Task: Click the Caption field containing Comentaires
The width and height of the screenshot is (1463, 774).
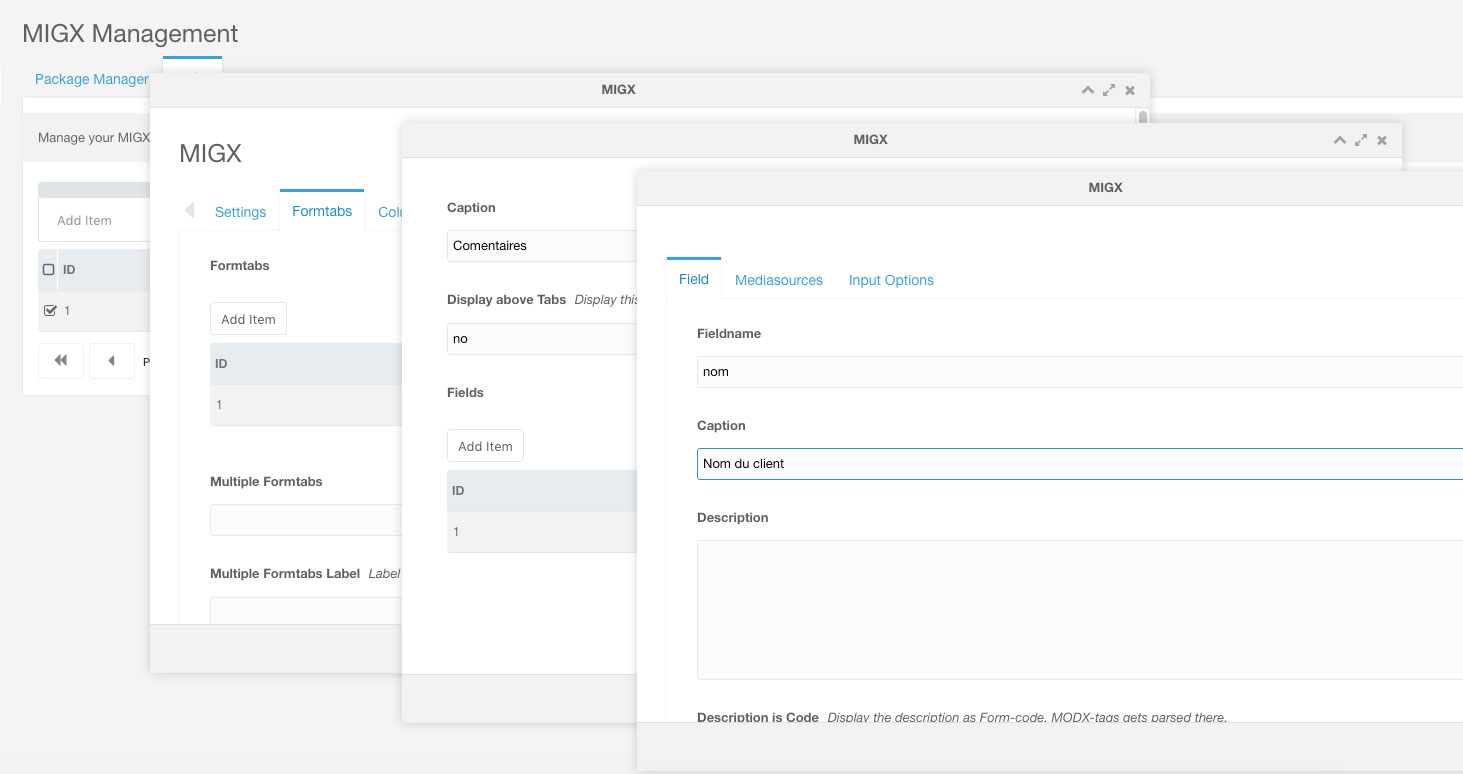Action: 542,246
